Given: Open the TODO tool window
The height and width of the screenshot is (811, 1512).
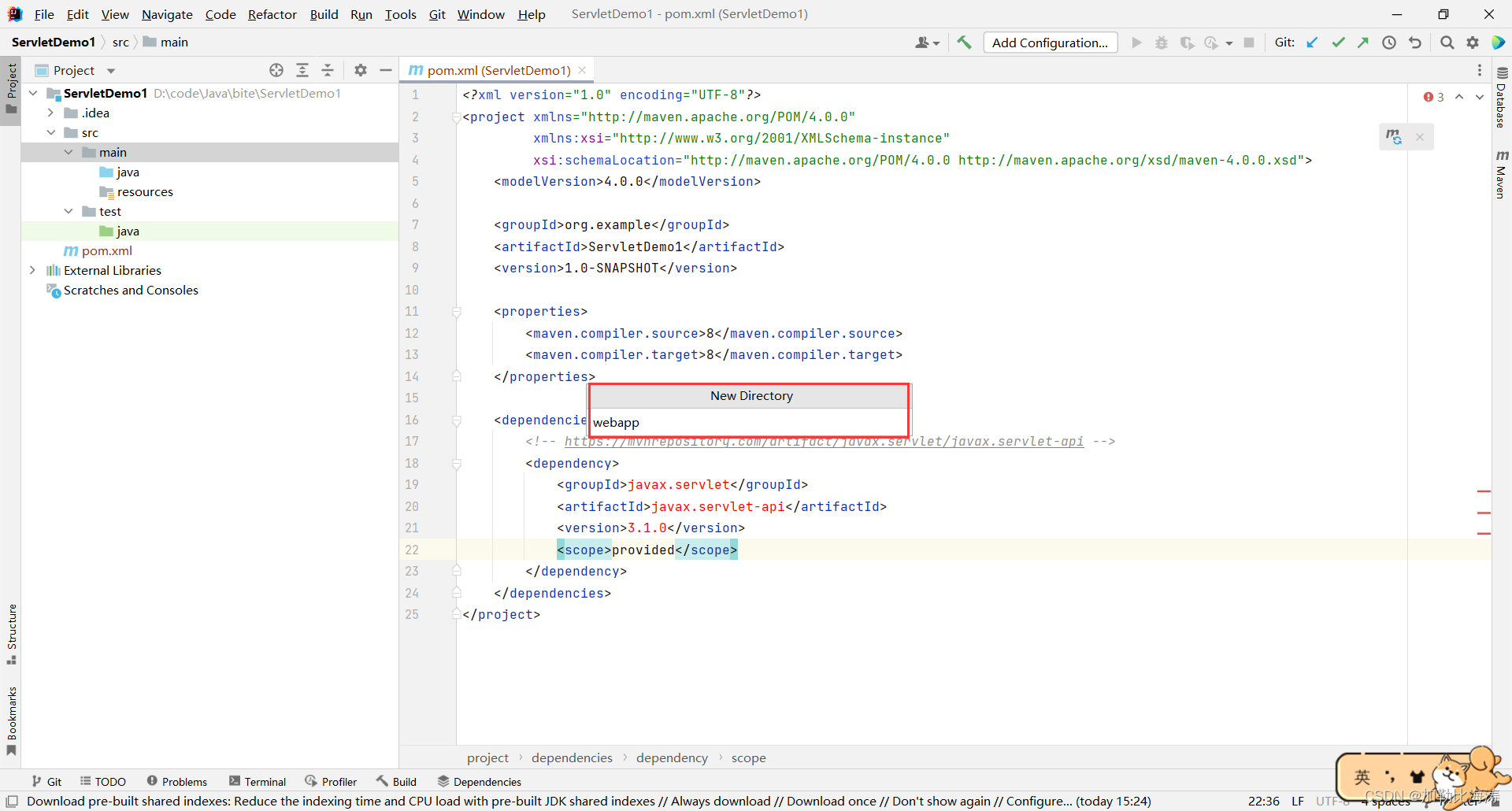Looking at the screenshot, I should [103, 781].
